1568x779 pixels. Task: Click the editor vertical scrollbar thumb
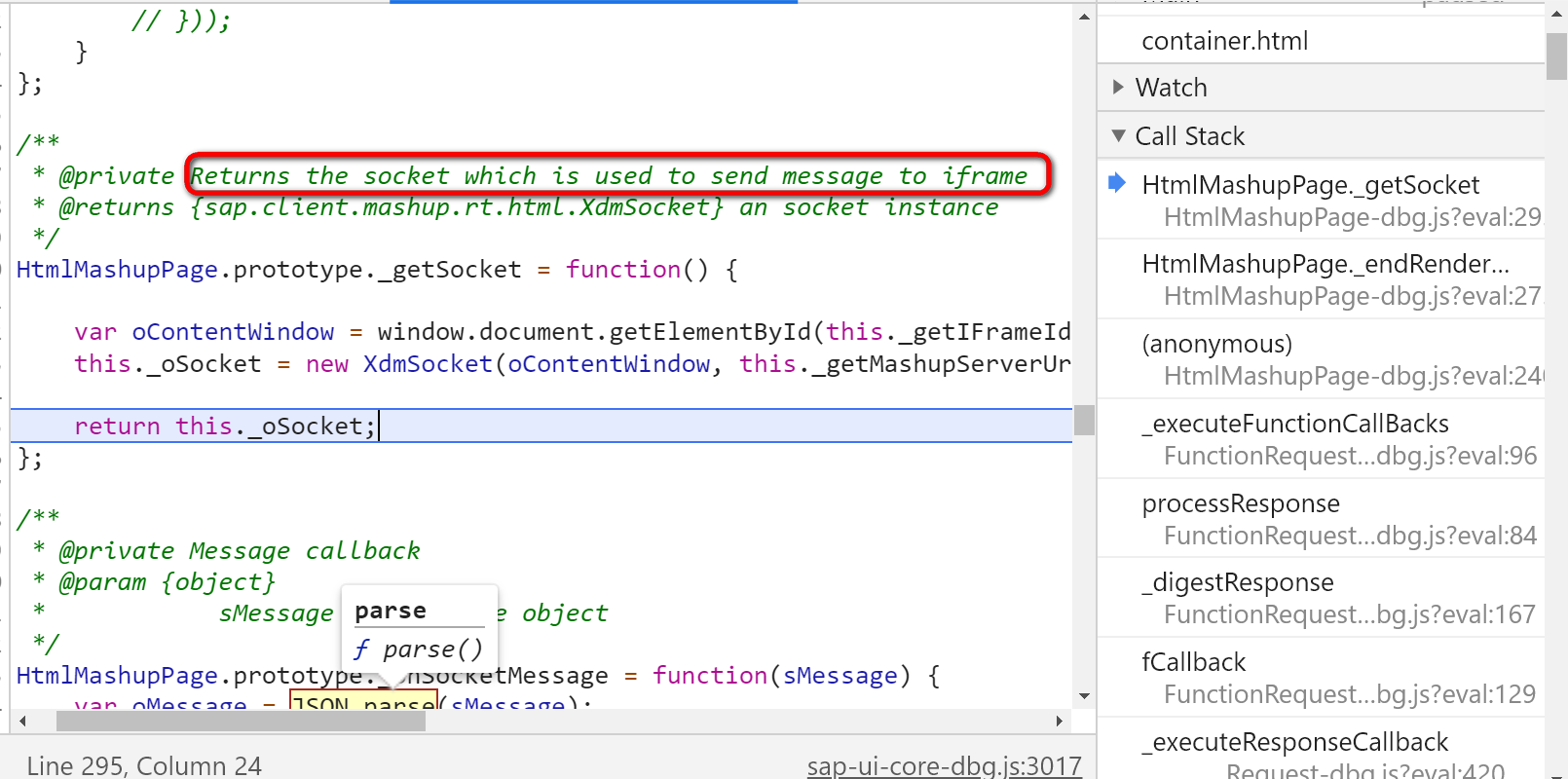coord(1084,420)
